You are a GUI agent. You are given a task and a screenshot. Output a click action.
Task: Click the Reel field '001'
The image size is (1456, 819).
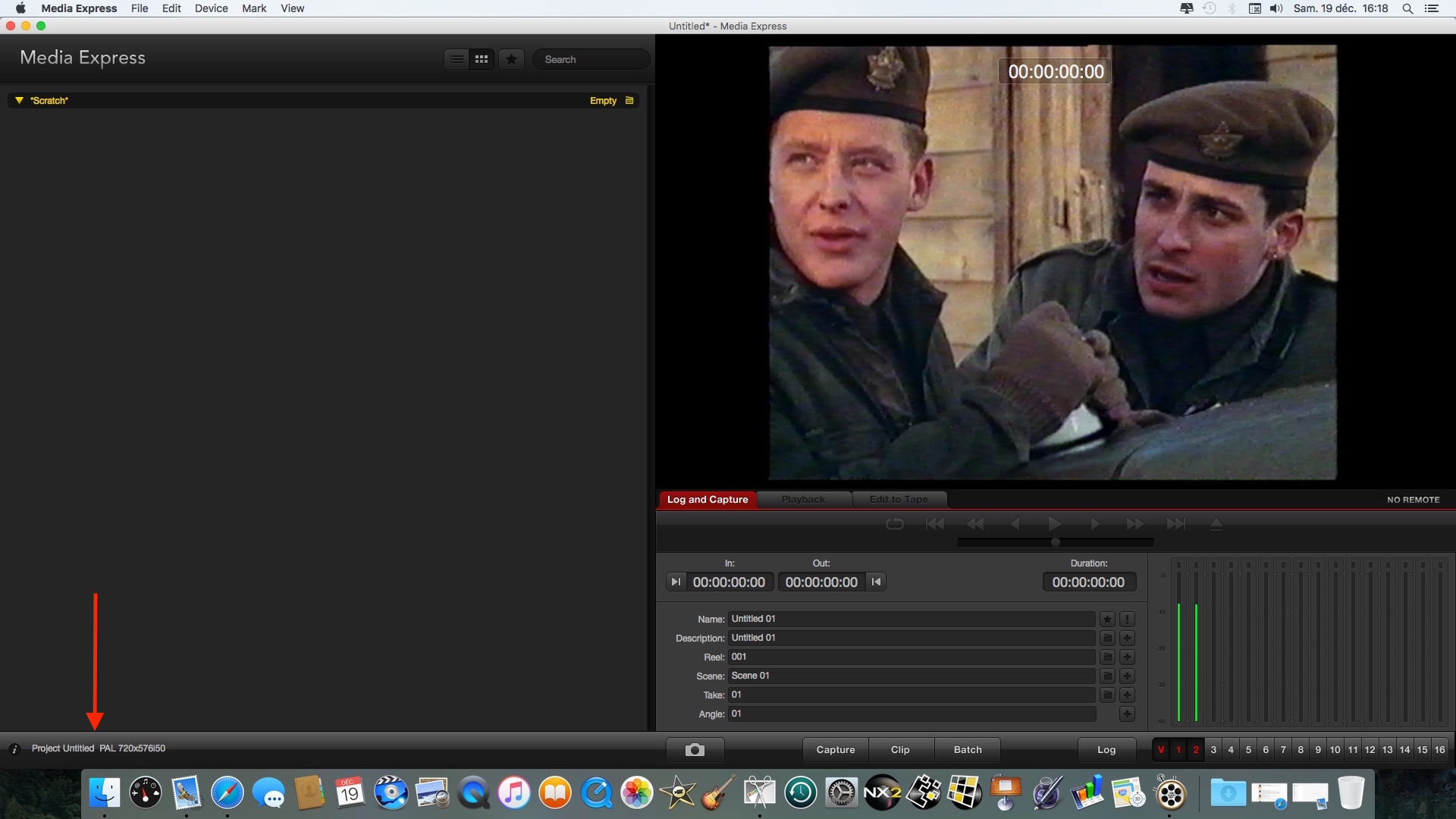click(x=912, y=657)
